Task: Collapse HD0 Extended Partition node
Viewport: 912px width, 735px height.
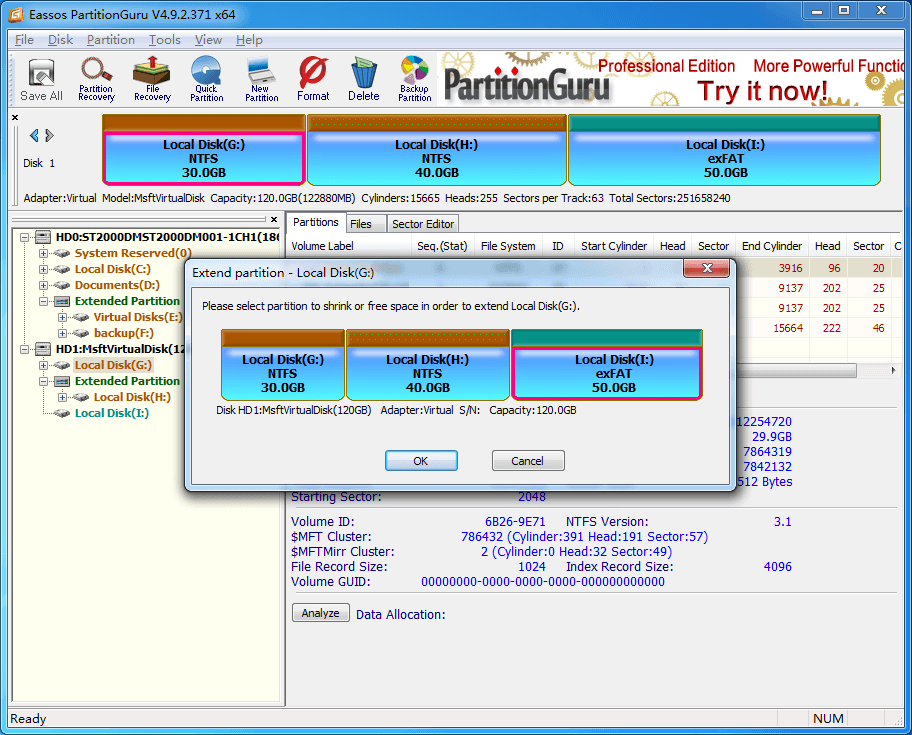Action: point(44,301)
